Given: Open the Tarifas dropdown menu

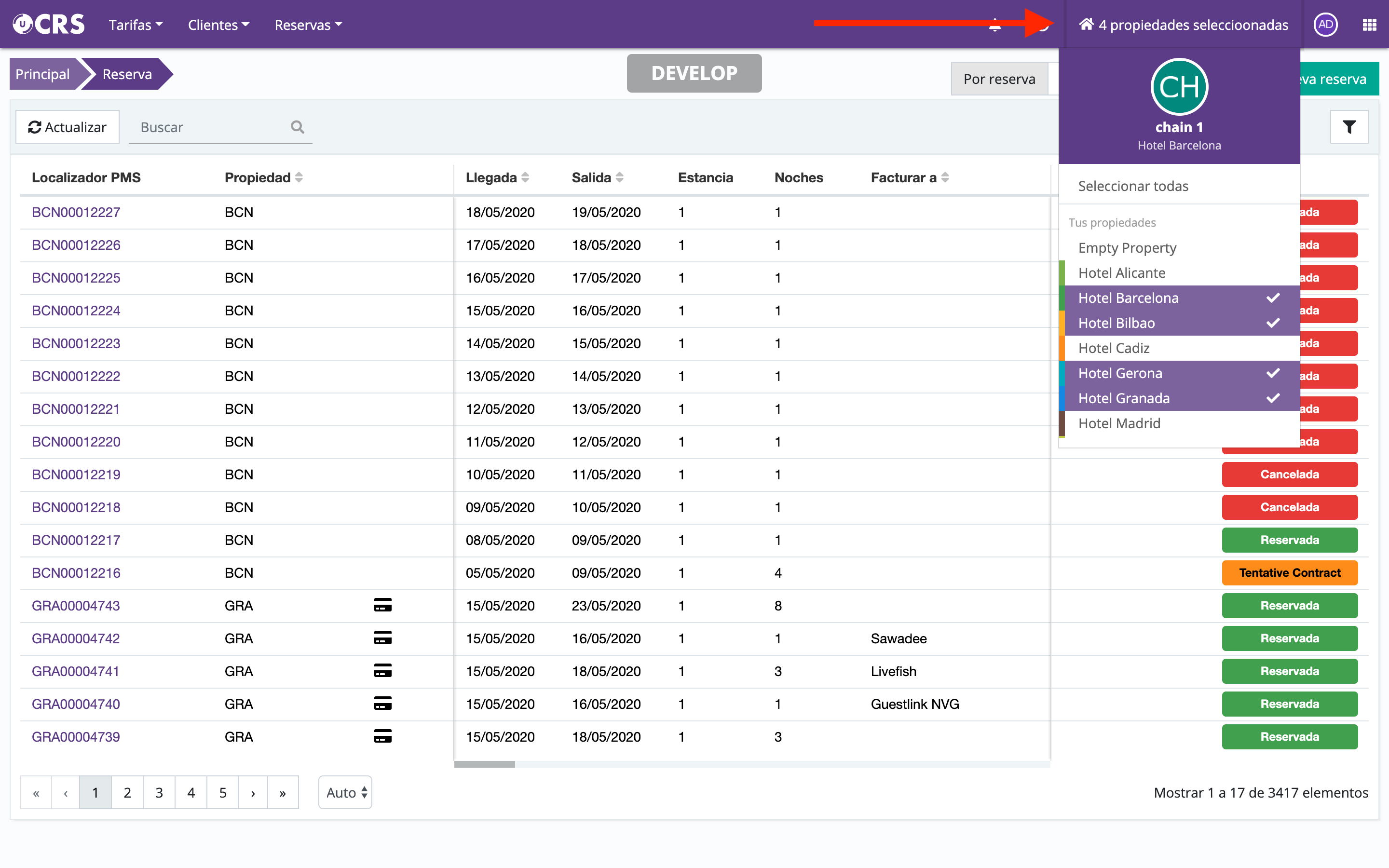Looking at the screenshot, I should click(136, 25).
